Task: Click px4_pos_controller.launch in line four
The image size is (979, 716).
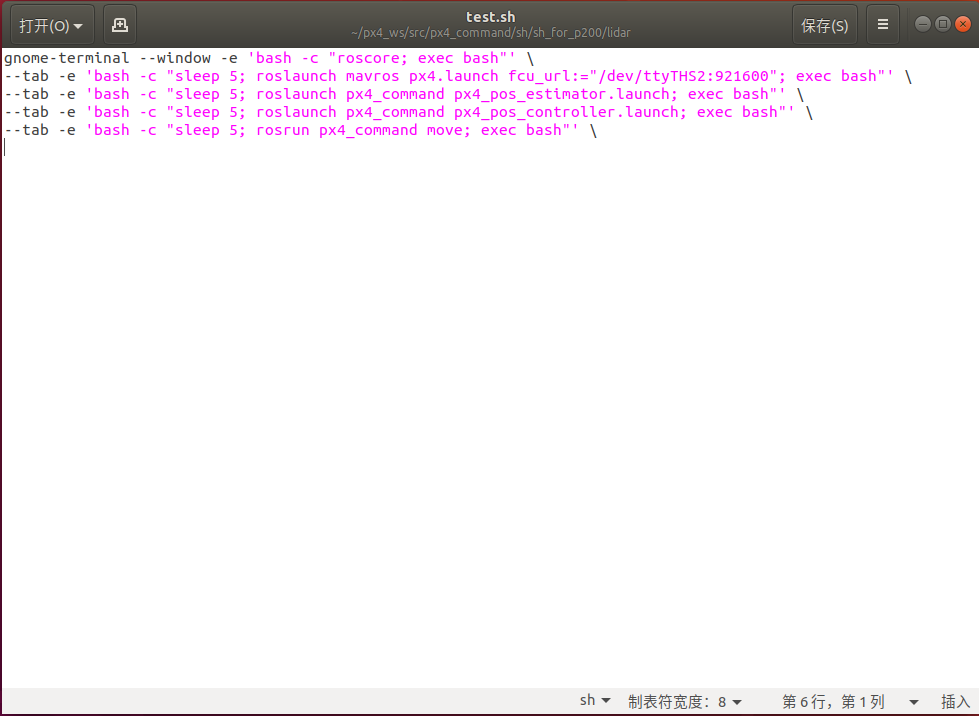Action: coord(566,112)
